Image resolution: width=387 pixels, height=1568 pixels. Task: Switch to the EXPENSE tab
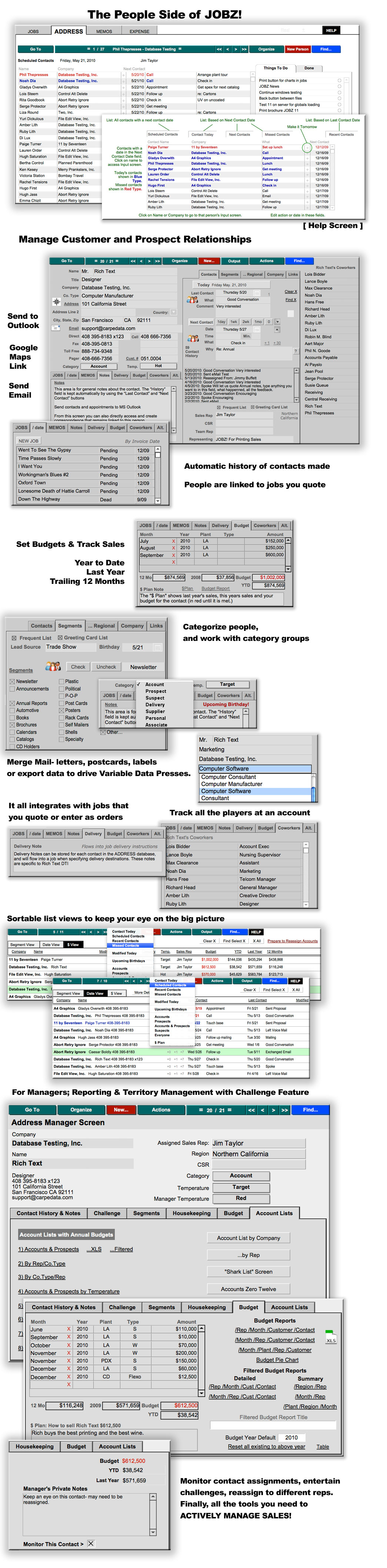point(139,31)
